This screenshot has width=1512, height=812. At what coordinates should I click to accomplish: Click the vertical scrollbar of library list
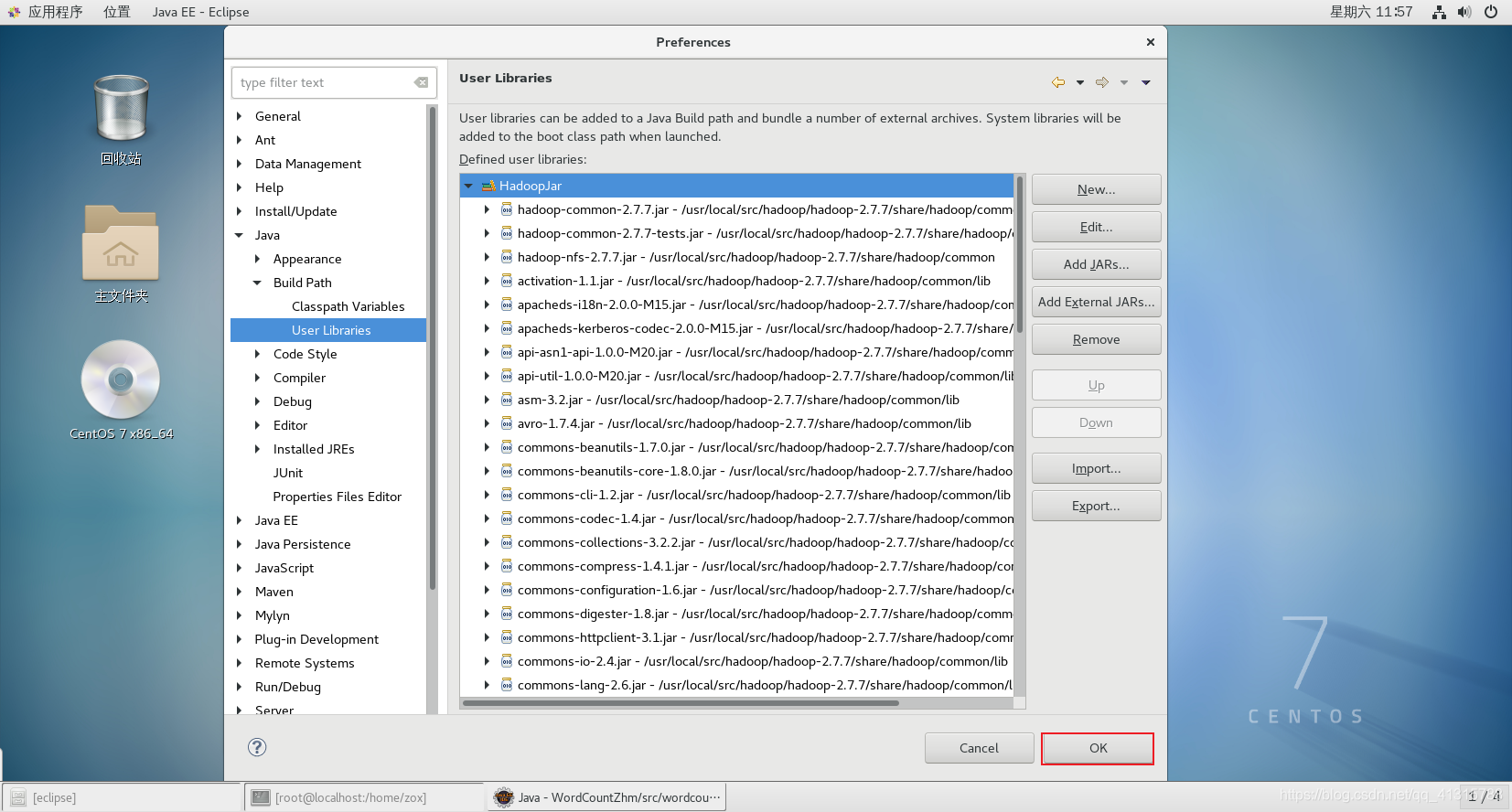tap(1020, 254)
